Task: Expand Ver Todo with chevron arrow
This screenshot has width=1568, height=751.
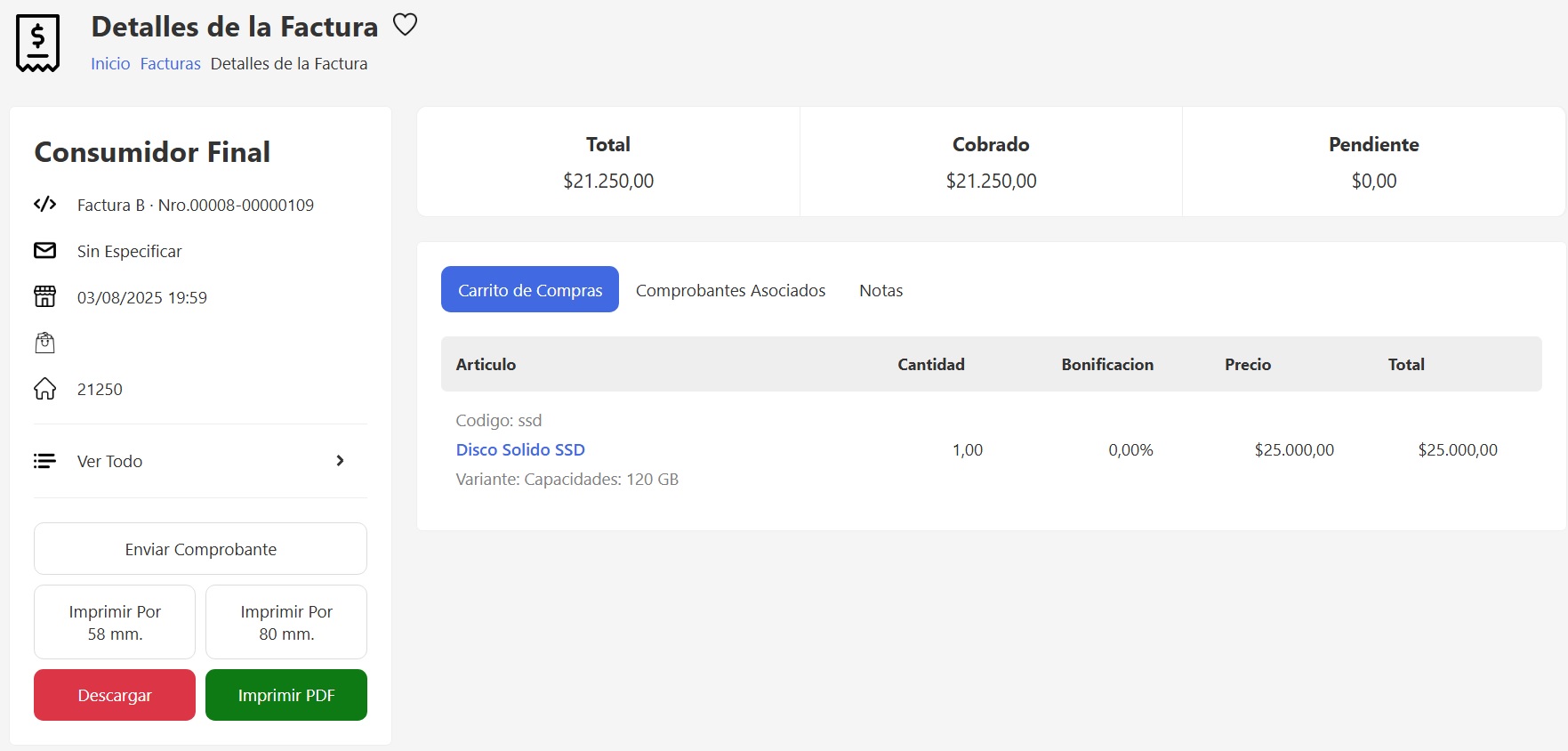Action: pos(340,461)
